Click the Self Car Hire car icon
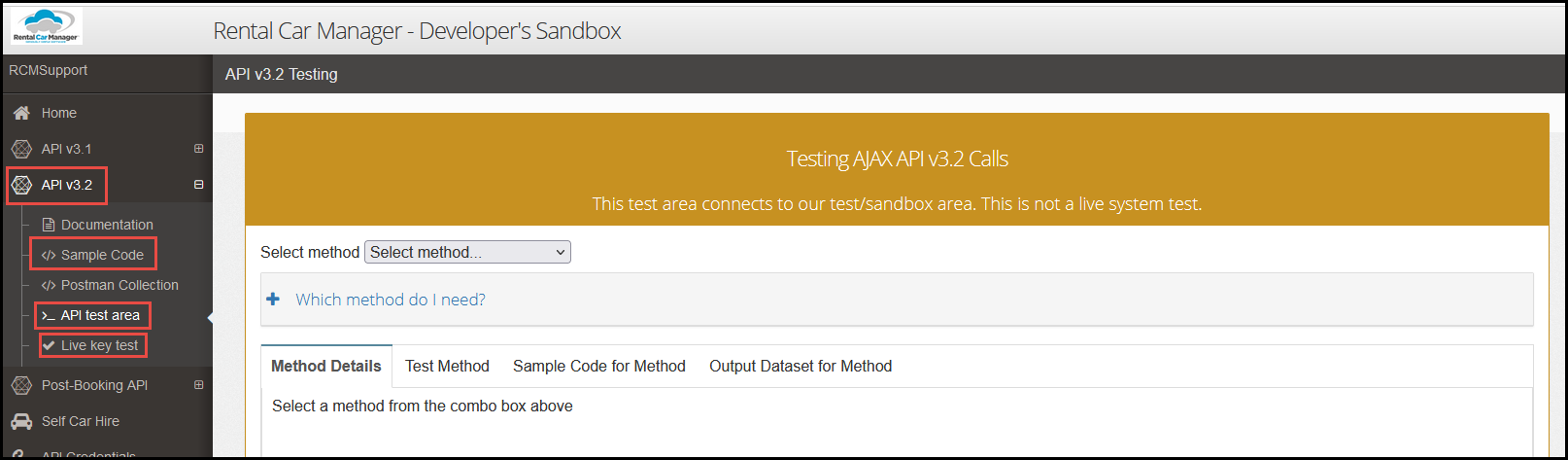 click(21, 421)
